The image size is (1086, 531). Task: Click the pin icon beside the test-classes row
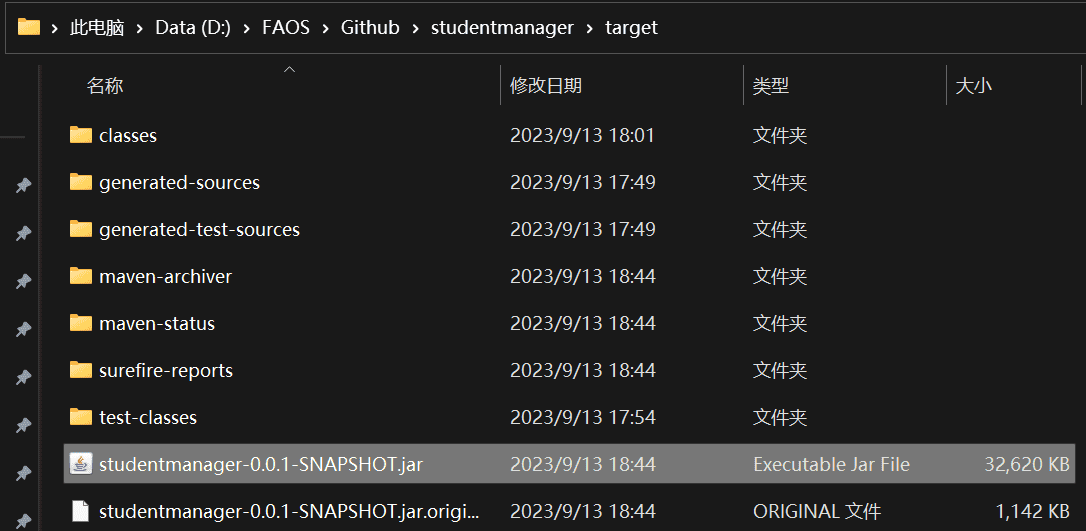pyautogui.click(x=24, y=425)
